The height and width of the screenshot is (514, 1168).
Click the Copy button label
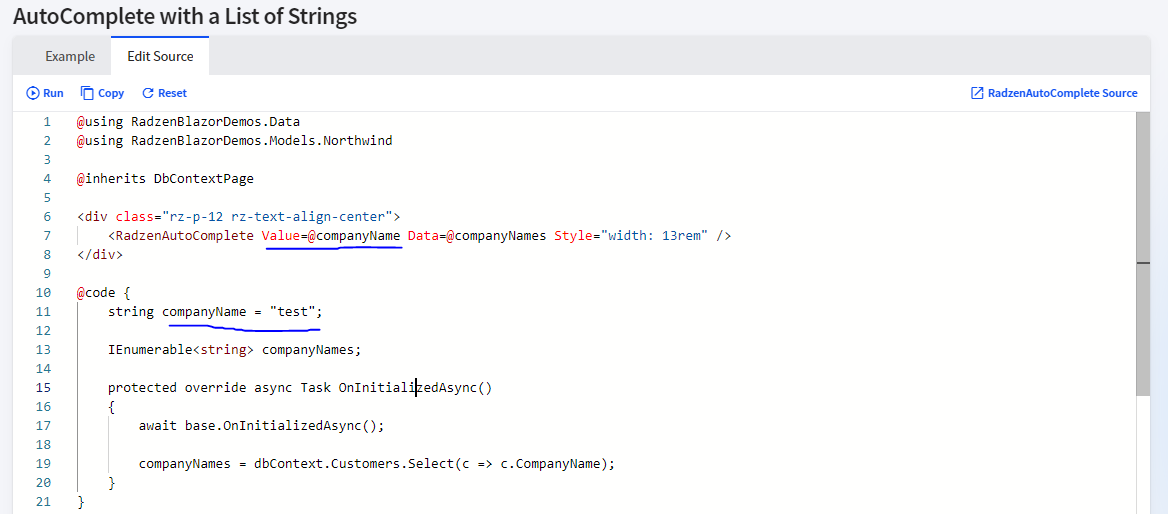[x=111, y=93]
